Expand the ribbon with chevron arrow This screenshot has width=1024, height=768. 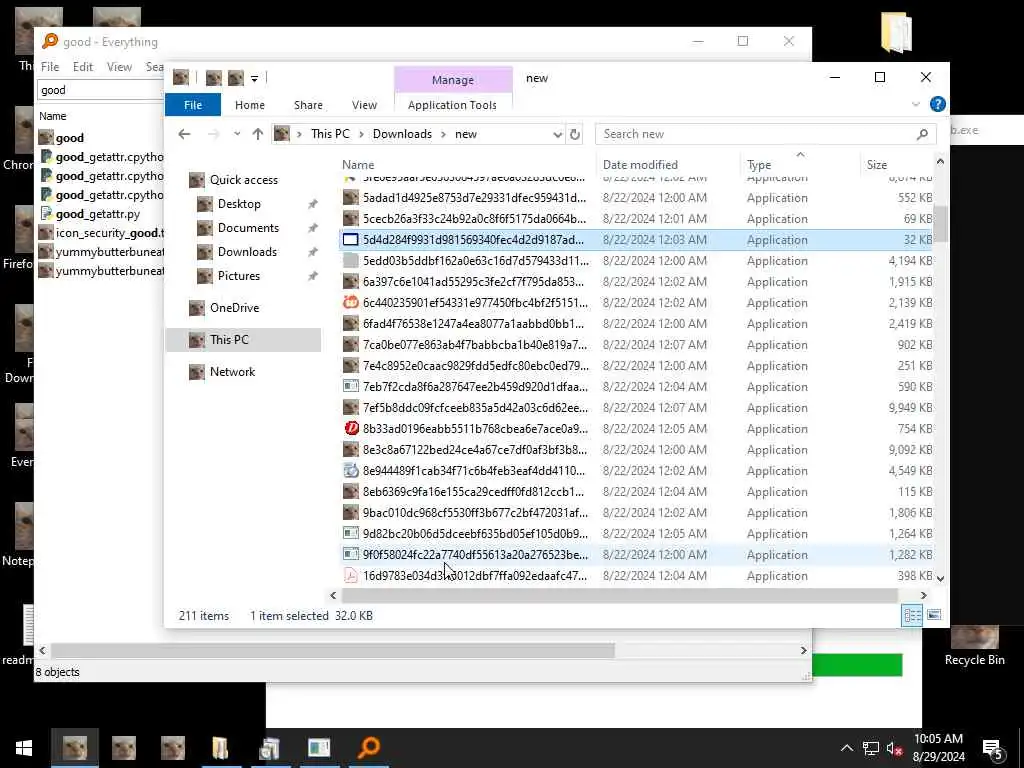[916, 104]
